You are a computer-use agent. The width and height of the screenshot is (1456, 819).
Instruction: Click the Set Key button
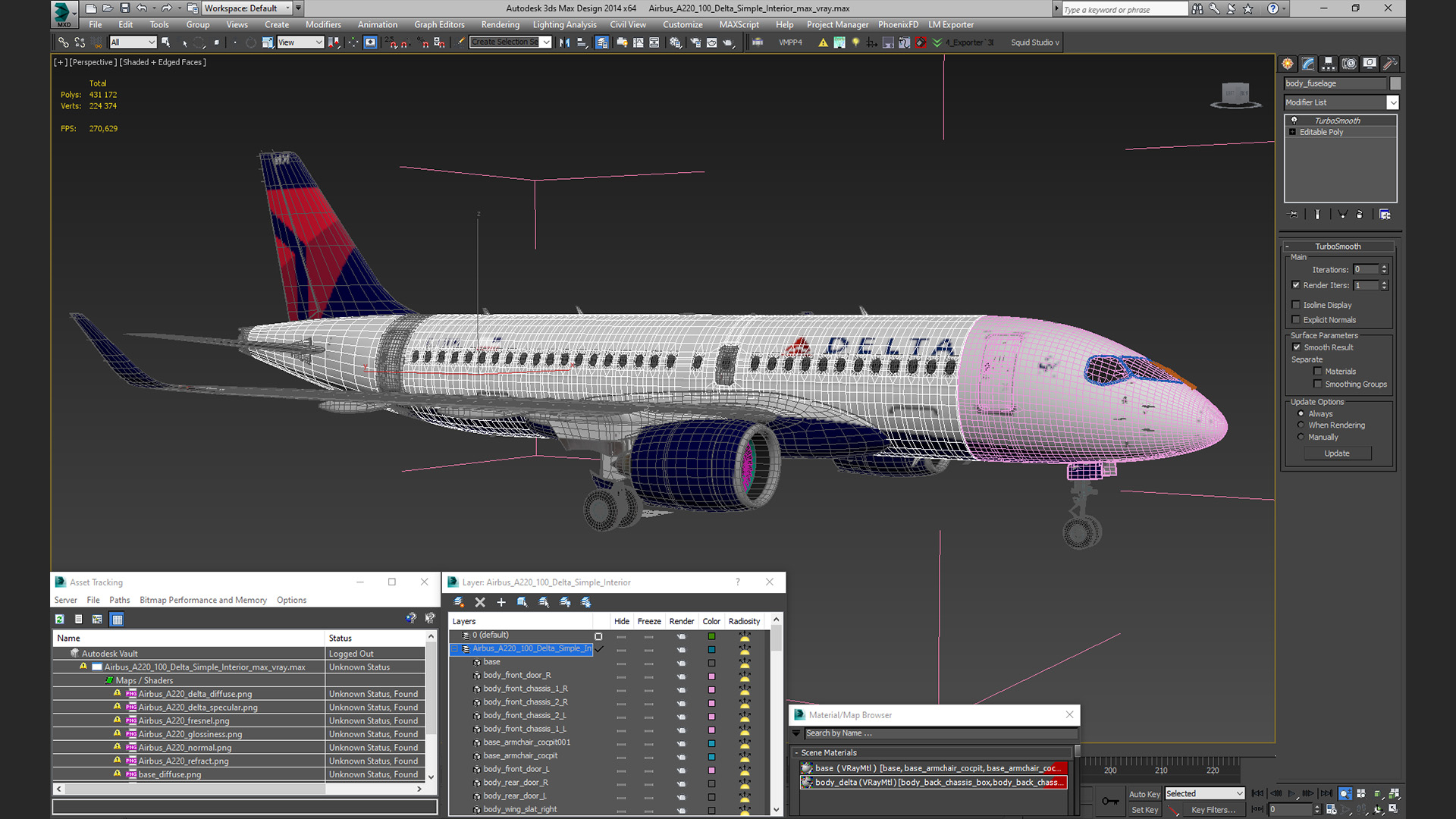click(x=1144, y=810)
